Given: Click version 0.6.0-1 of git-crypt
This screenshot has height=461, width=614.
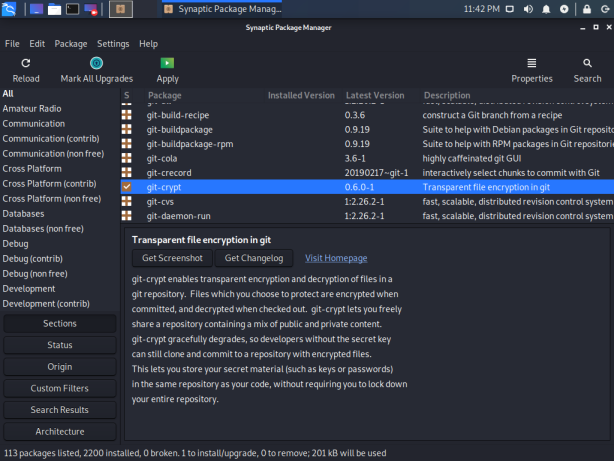Looking at the screenshot, I should point(359,187).
